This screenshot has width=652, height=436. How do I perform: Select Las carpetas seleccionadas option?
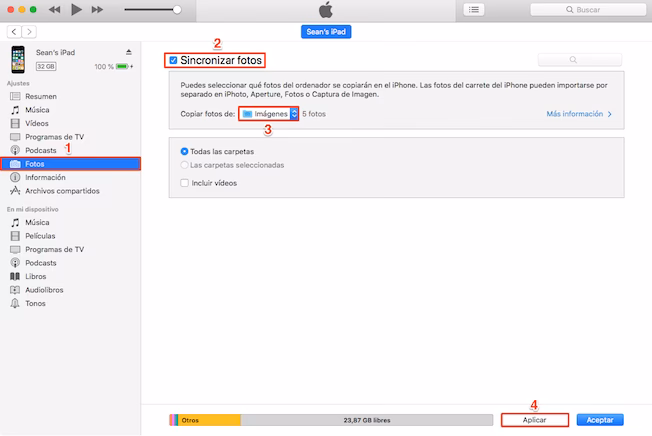pos(184,165)
